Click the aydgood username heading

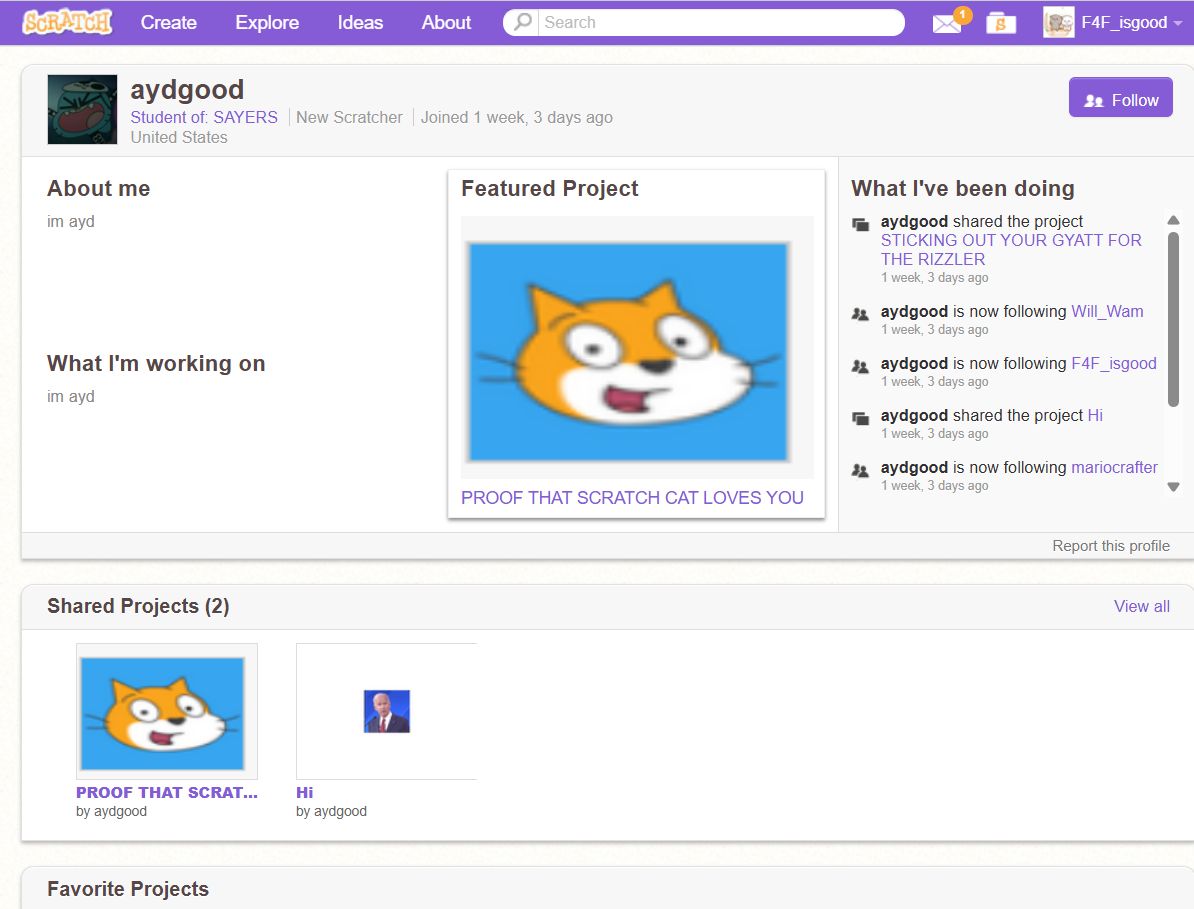point(187,90)
